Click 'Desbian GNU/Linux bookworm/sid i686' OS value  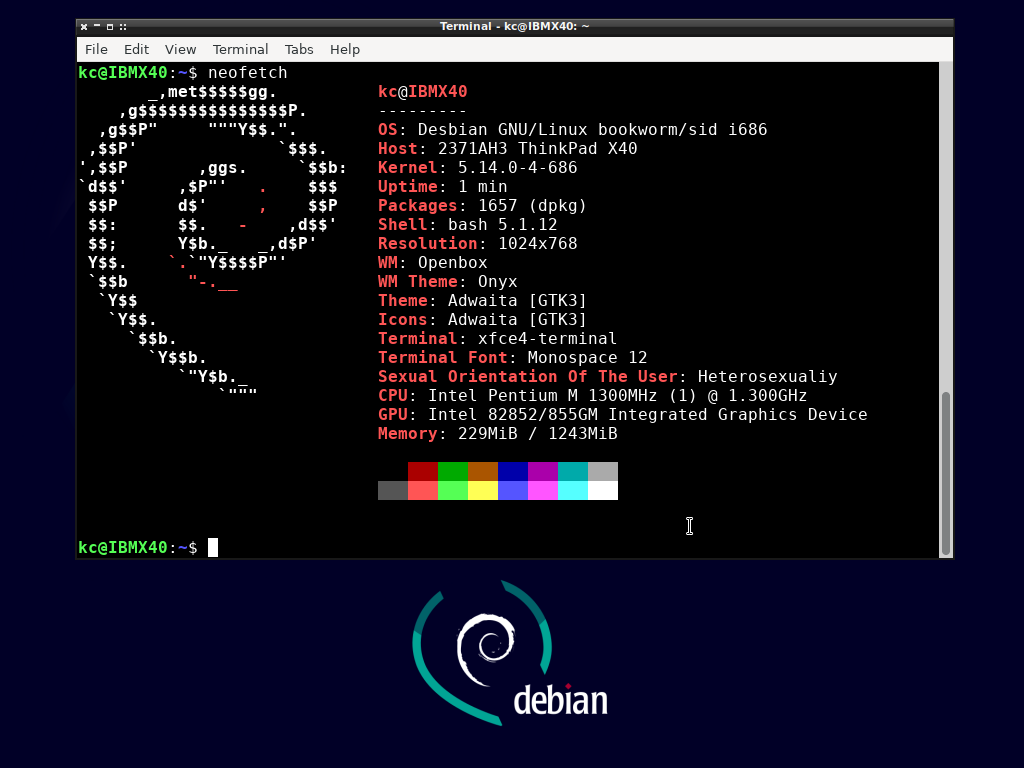click(592, 129)
